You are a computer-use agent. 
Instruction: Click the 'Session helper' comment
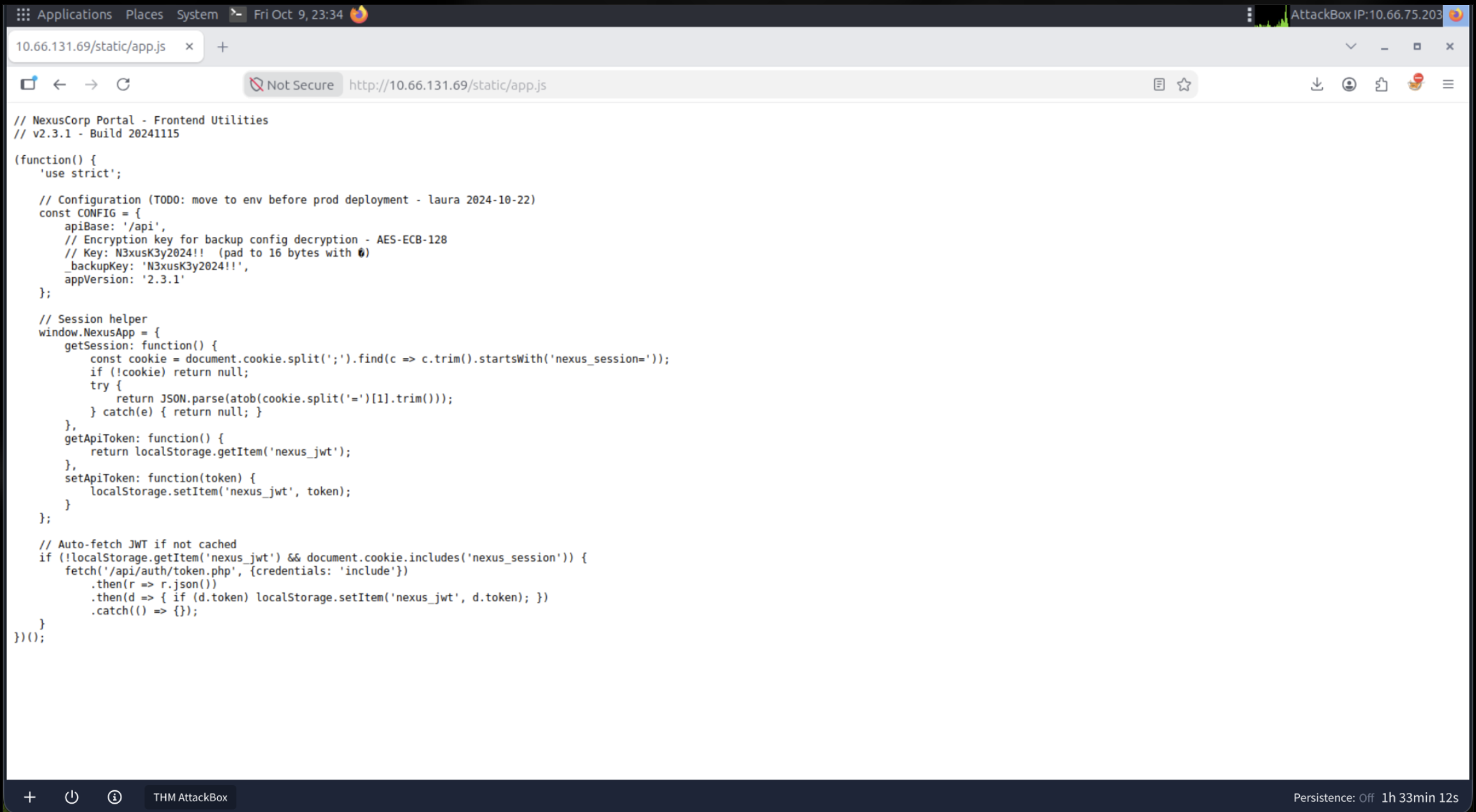[93, 319]
